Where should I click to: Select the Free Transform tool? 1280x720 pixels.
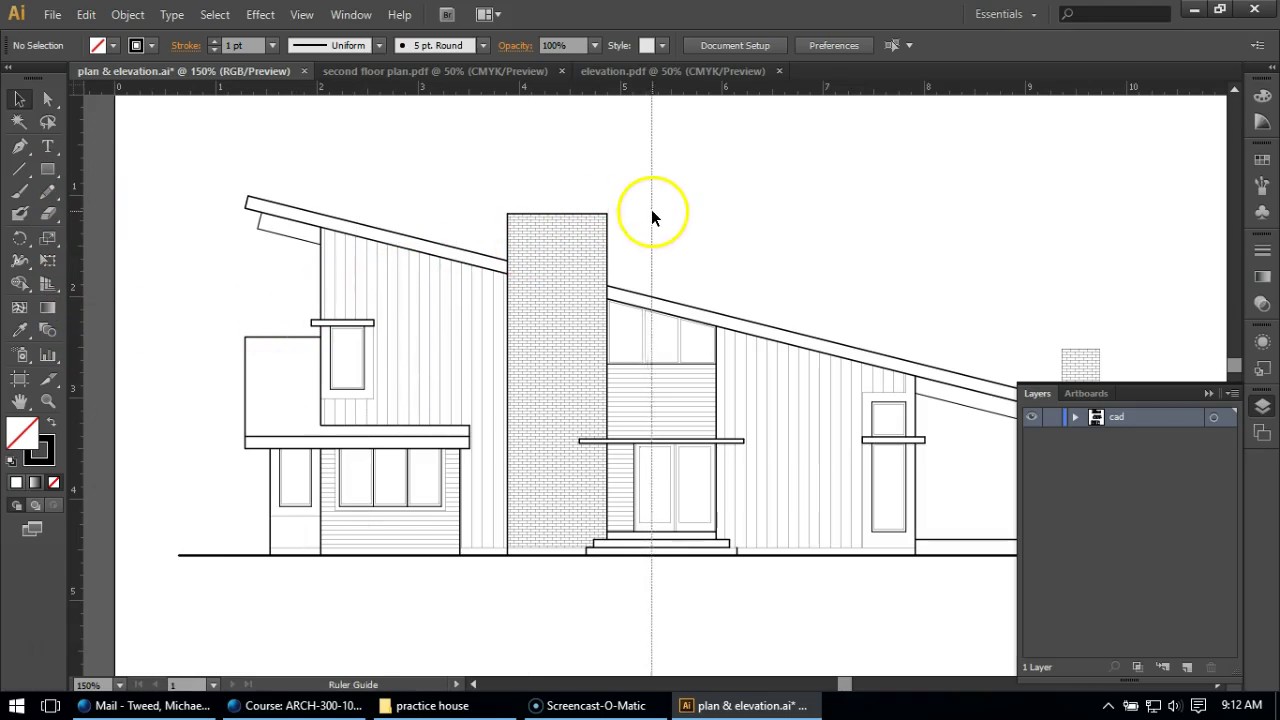click(x=48, y=261)
